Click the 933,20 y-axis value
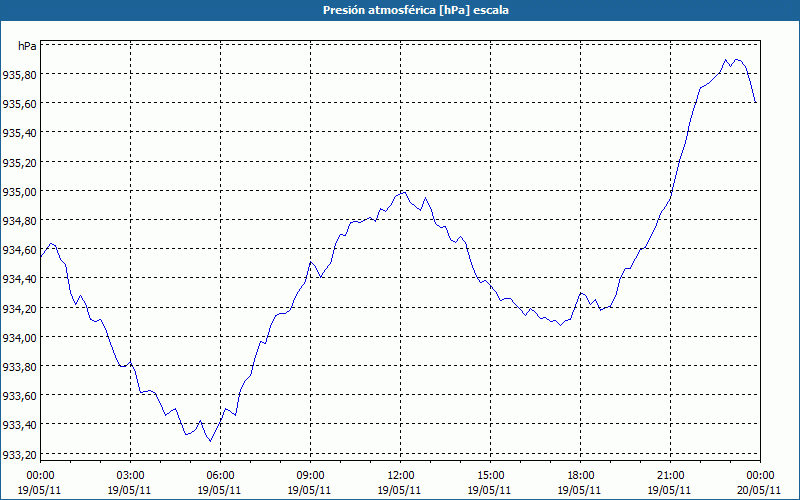The height and width of the screenshot is (500, 800). [x=19, y=454]
